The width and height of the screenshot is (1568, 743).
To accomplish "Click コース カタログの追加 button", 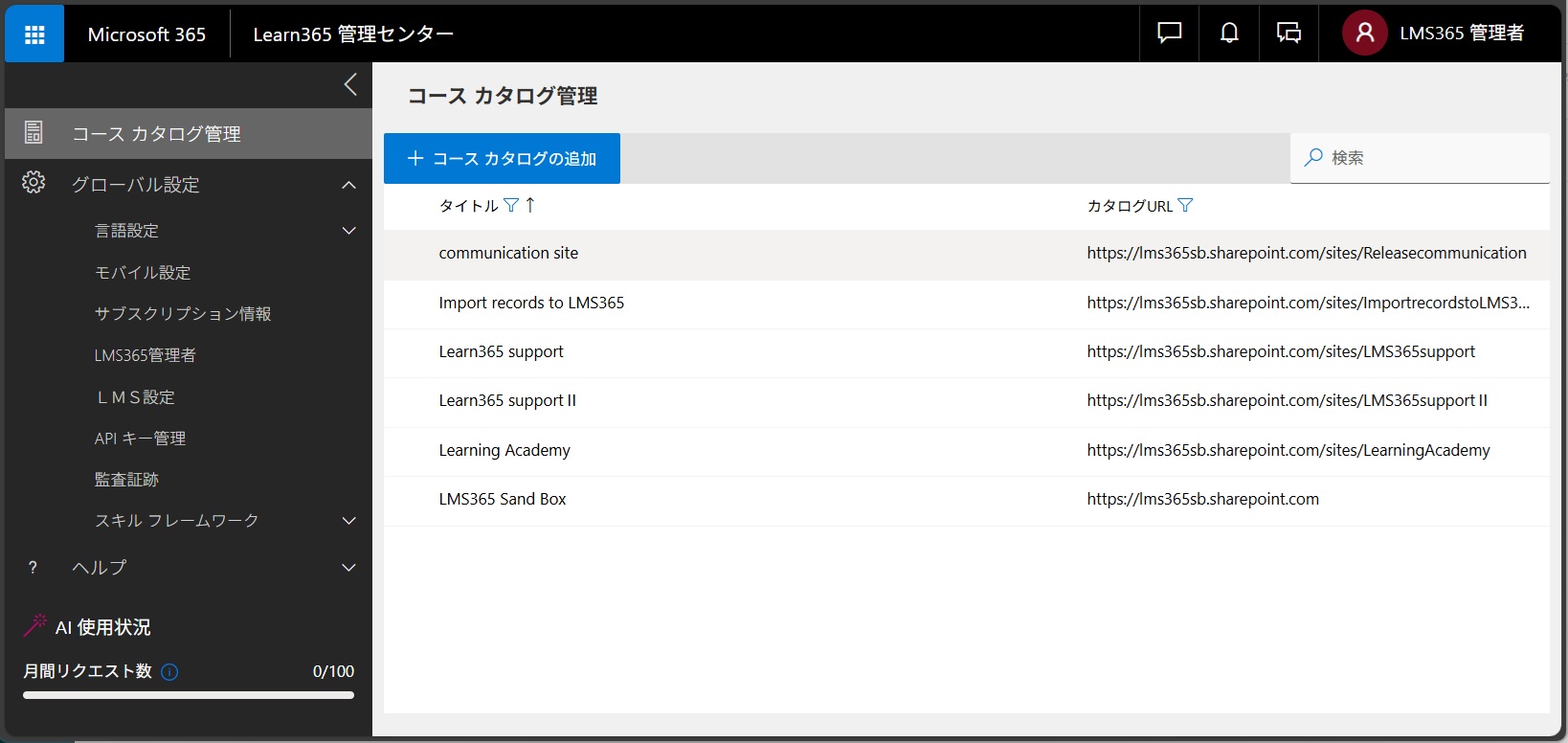I will point(502,158).
